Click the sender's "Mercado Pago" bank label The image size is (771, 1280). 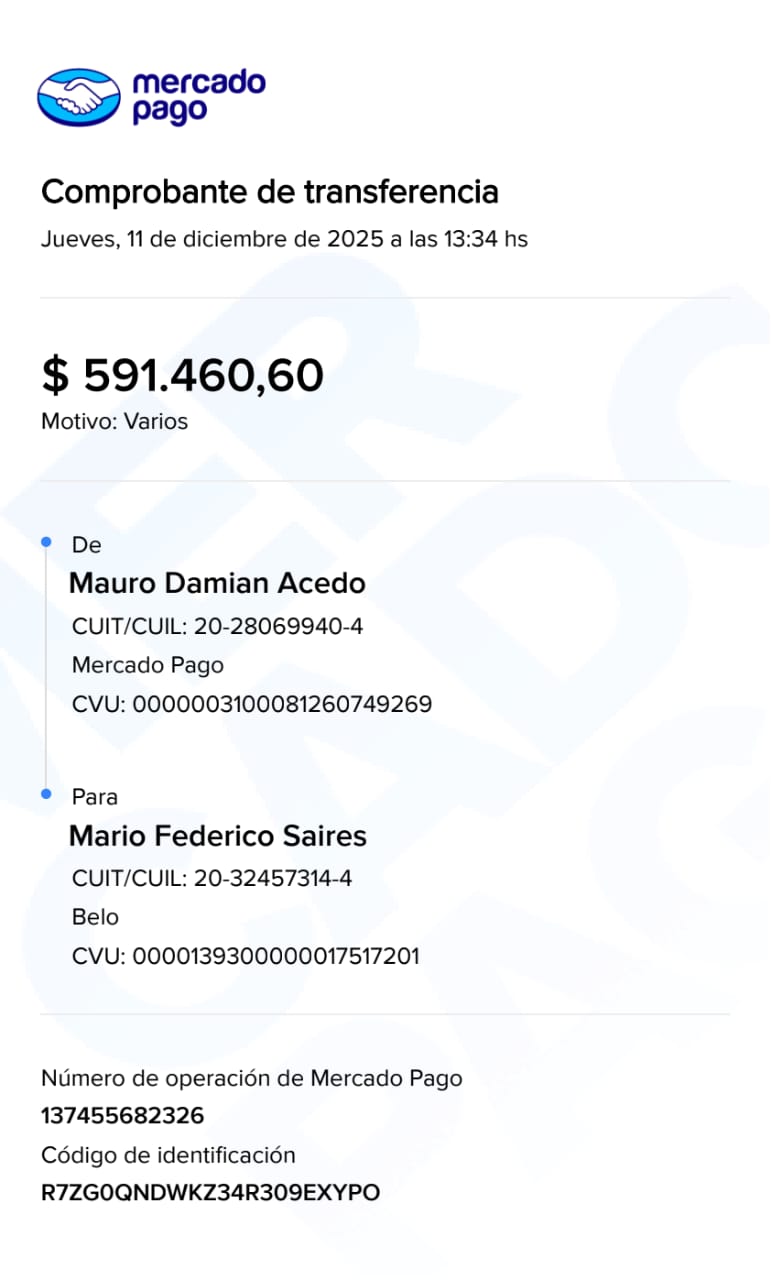[148, 665]
